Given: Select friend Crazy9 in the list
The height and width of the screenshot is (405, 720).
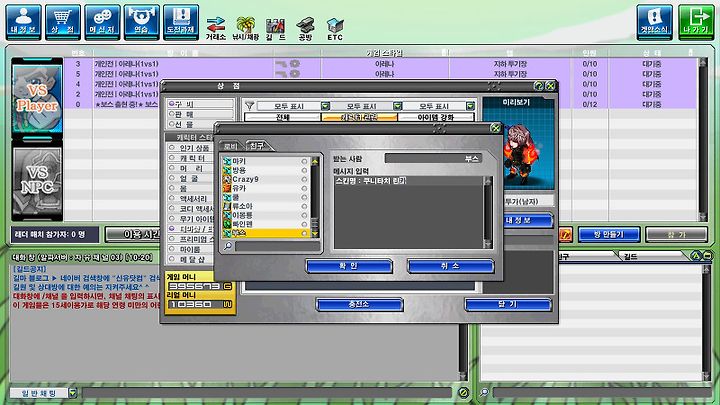Looking at the screenshot, I should point(265,179).
